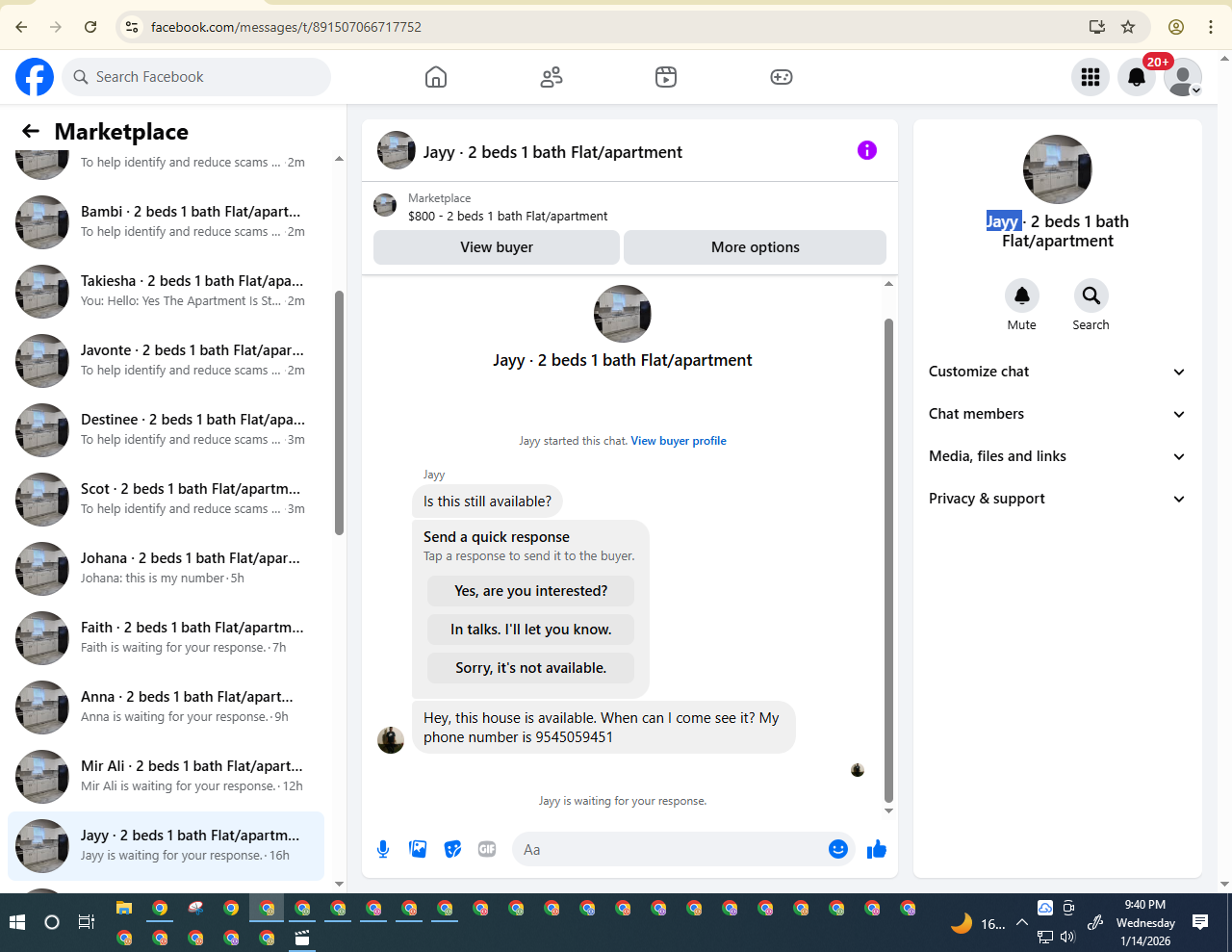Image resolution: width=1232 pixels, height=952 pixels.
Task: Reload the page in the browser
Action: [x=90, y=27]
